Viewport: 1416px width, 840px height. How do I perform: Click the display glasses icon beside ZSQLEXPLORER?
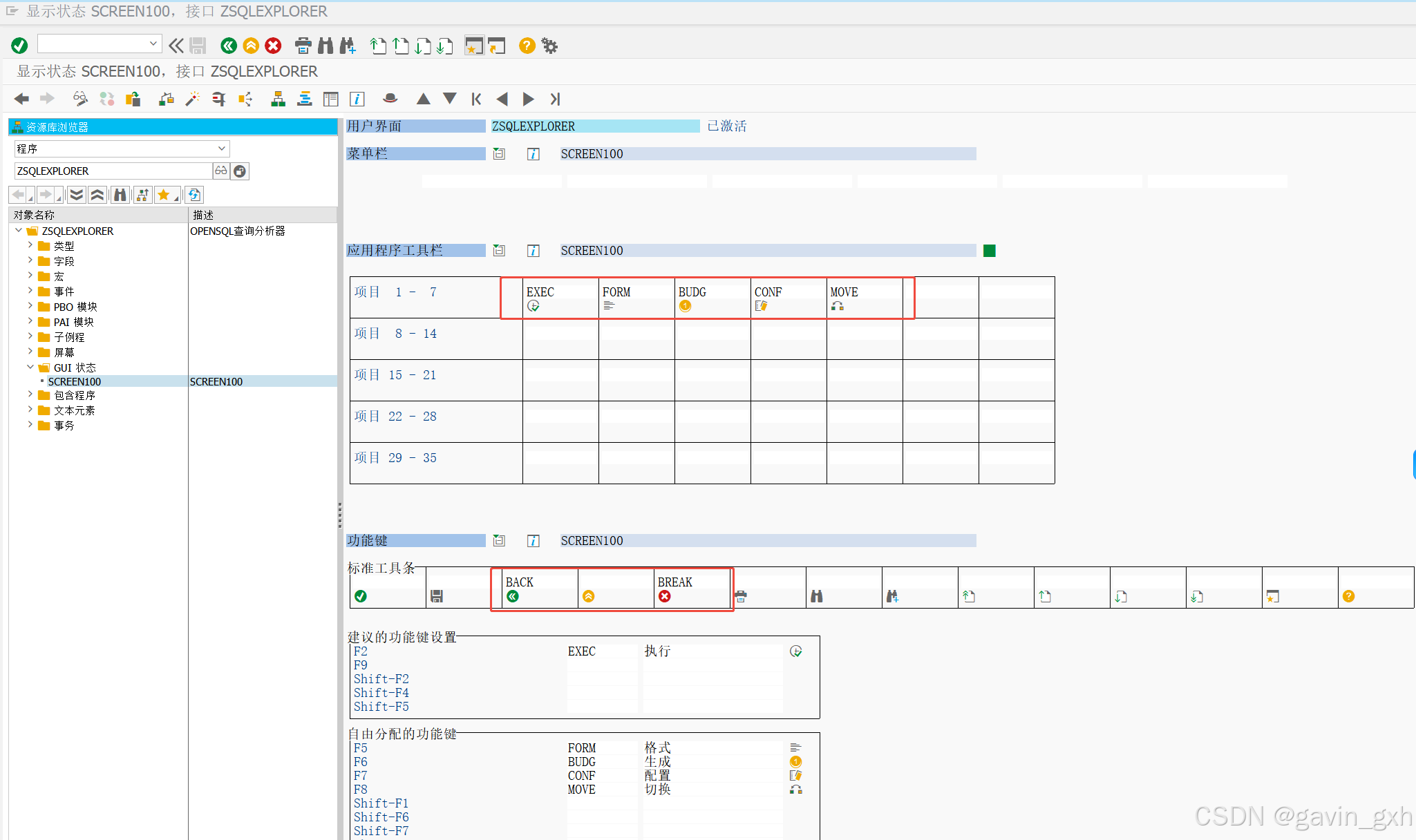point(220,171)
